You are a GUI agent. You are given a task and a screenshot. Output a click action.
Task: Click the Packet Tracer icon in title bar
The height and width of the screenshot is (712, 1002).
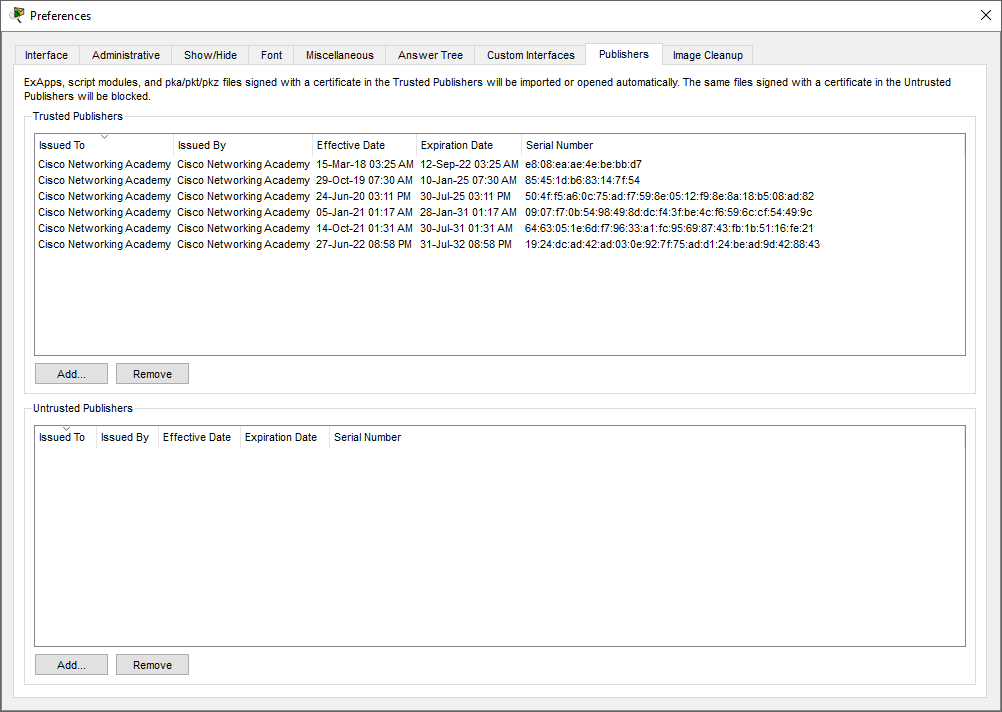tap(16, 15)
